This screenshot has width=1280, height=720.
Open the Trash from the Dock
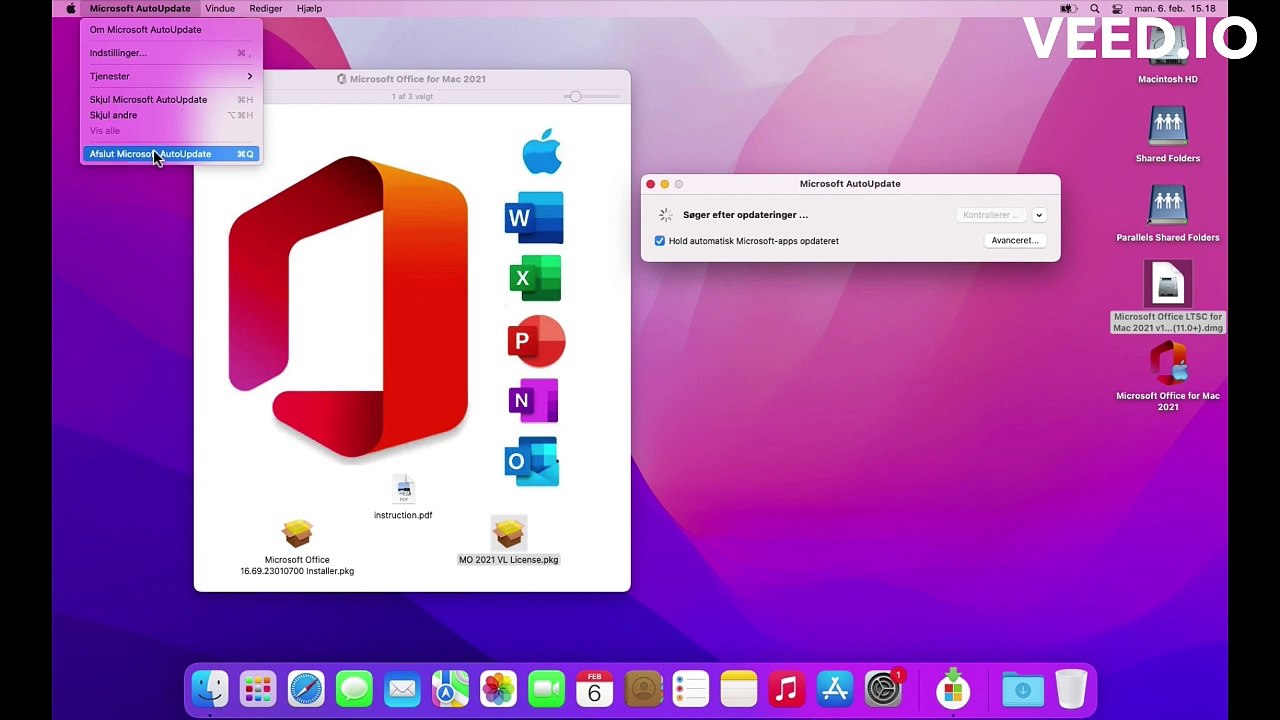pyautogui.click(x=1071, y=689)
